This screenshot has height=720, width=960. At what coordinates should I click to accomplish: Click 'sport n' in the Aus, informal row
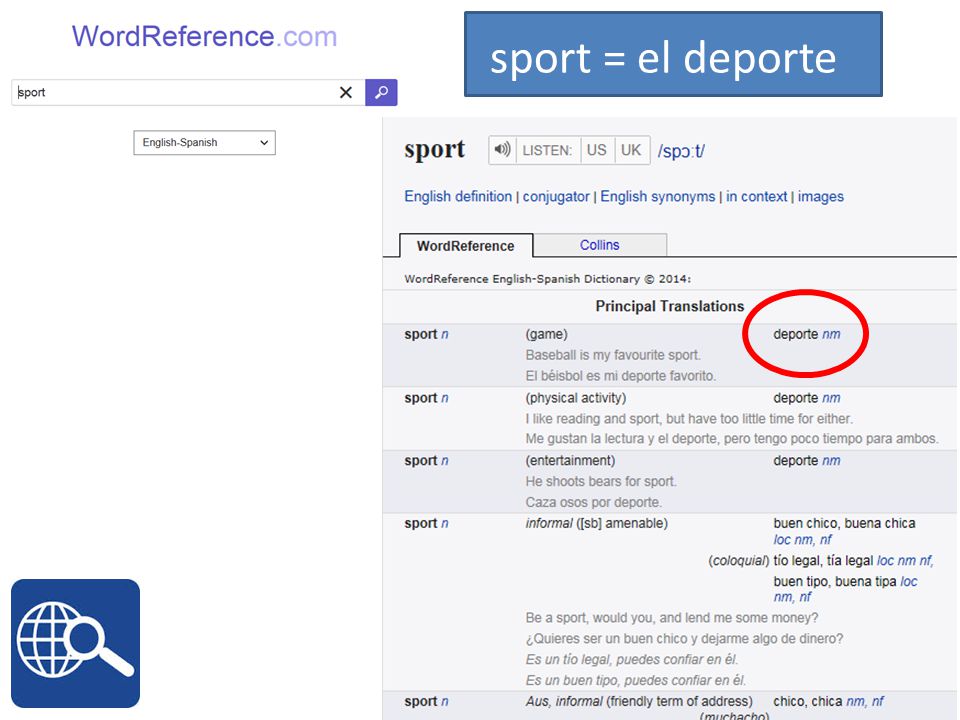[x=426, y=702]
